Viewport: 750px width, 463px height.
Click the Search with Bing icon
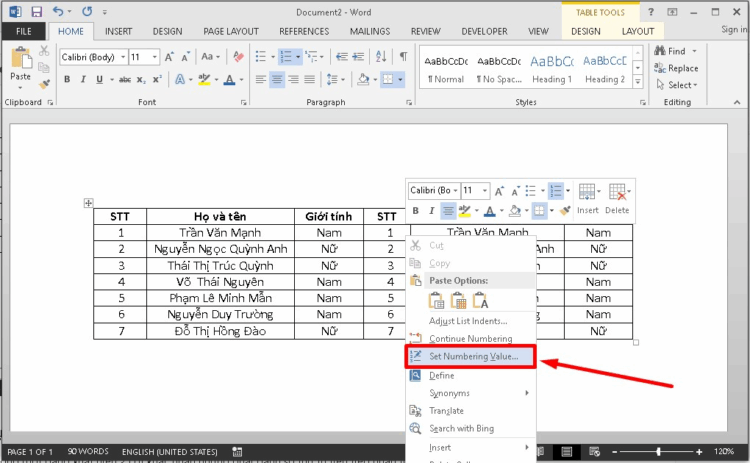click(415, 428)
